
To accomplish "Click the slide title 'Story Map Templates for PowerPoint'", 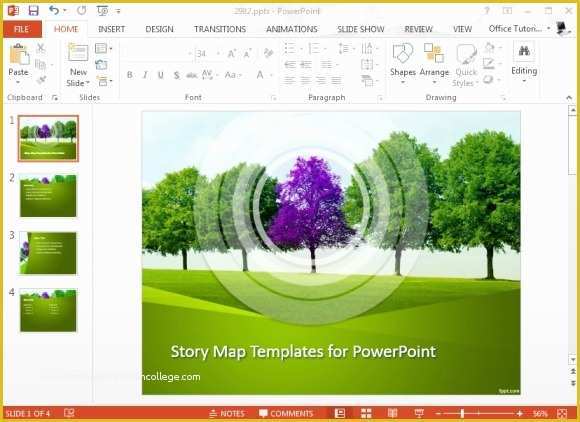I will point(303,351).
